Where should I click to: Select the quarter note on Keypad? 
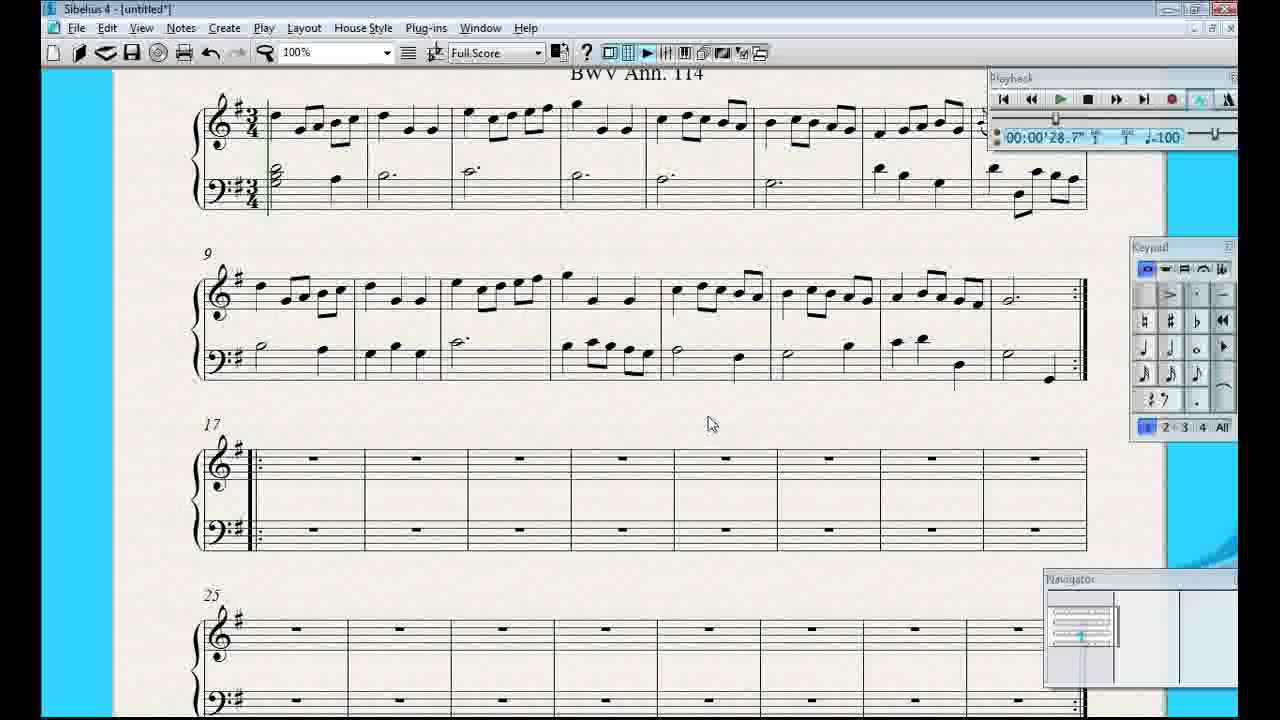1145,348
